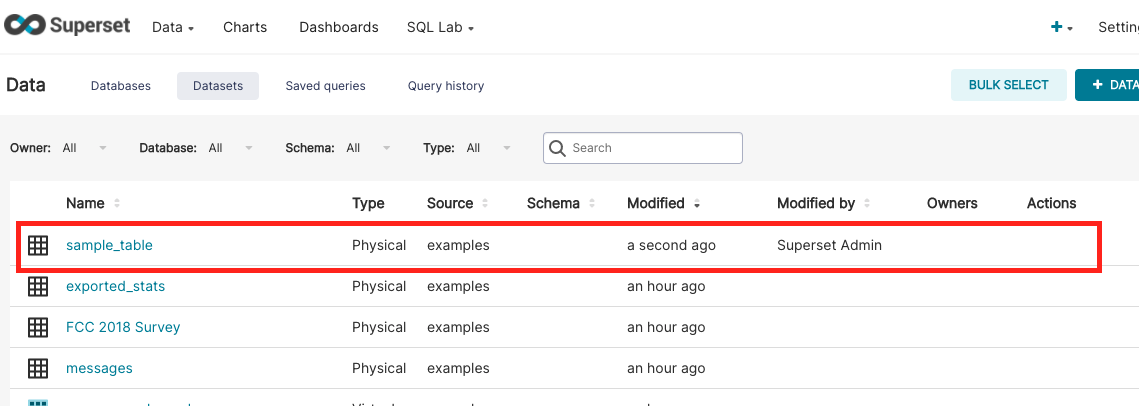Sort by Name column arrows
The width and height of the screenshot is (1139, 406).
[117, 204]
